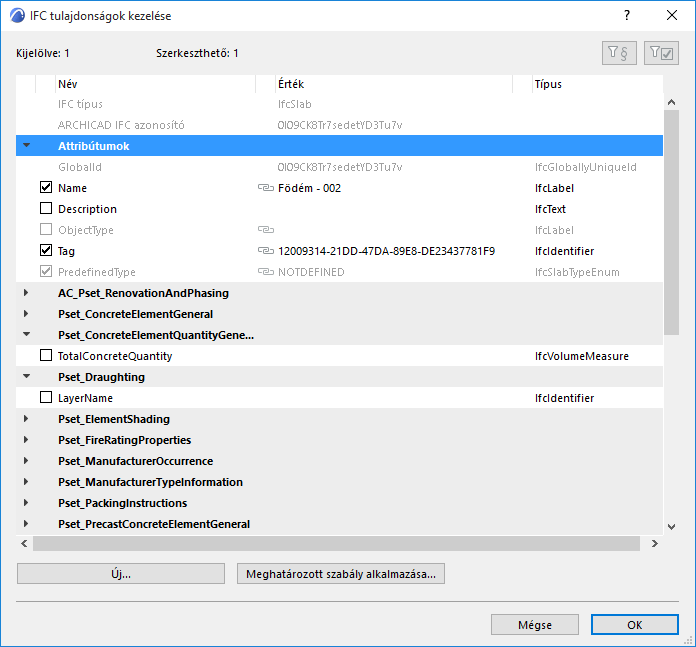
Task: Check the TotalConcreteQuantity checkbox
Action: tap(45, 356)
